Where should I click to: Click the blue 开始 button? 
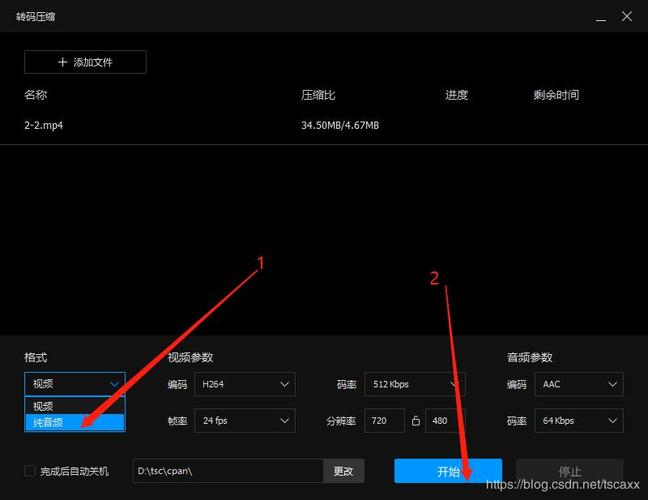click(x=447, y=471)
